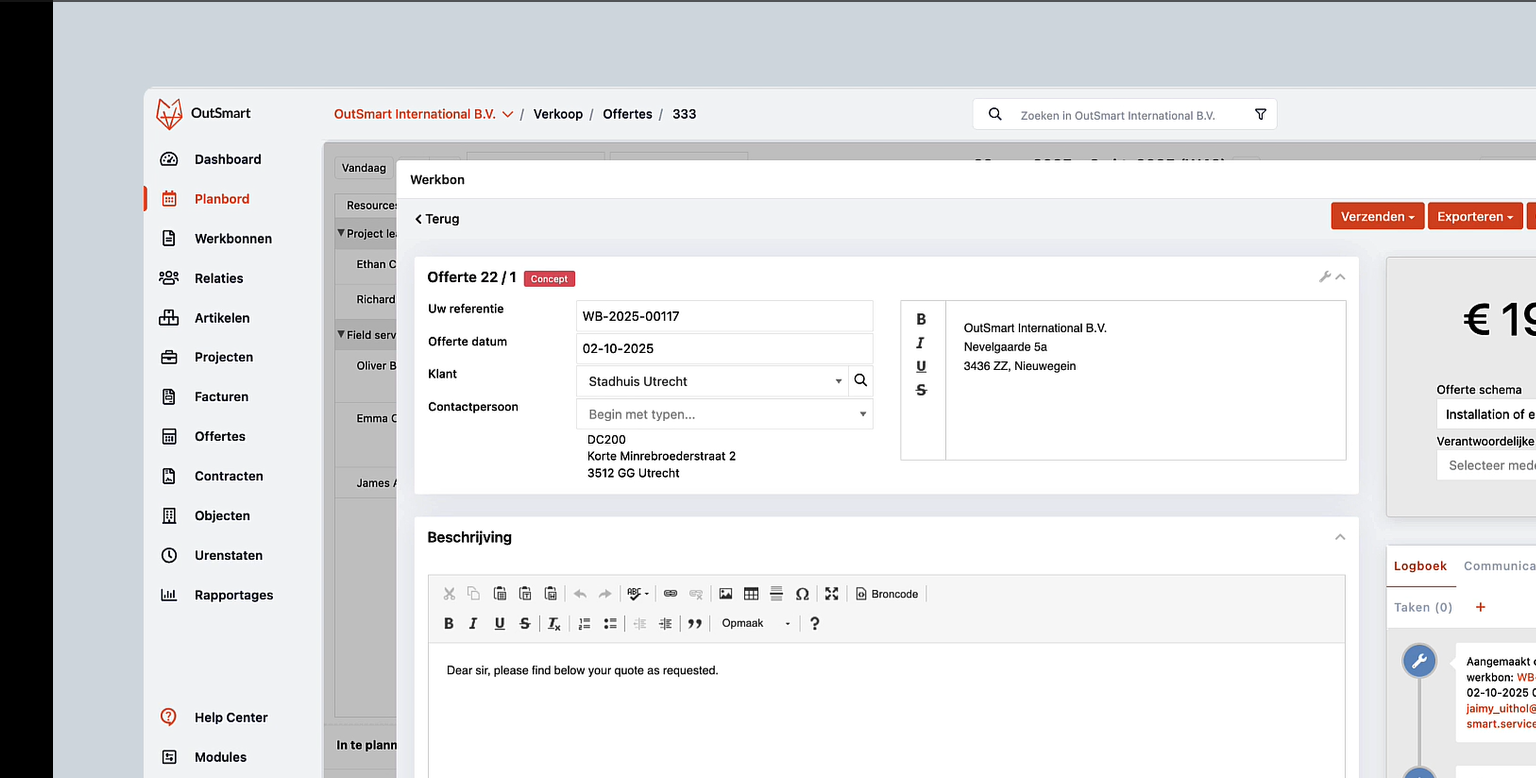
Task: Maximize the description editor to fullscreen
Action: 831,594
